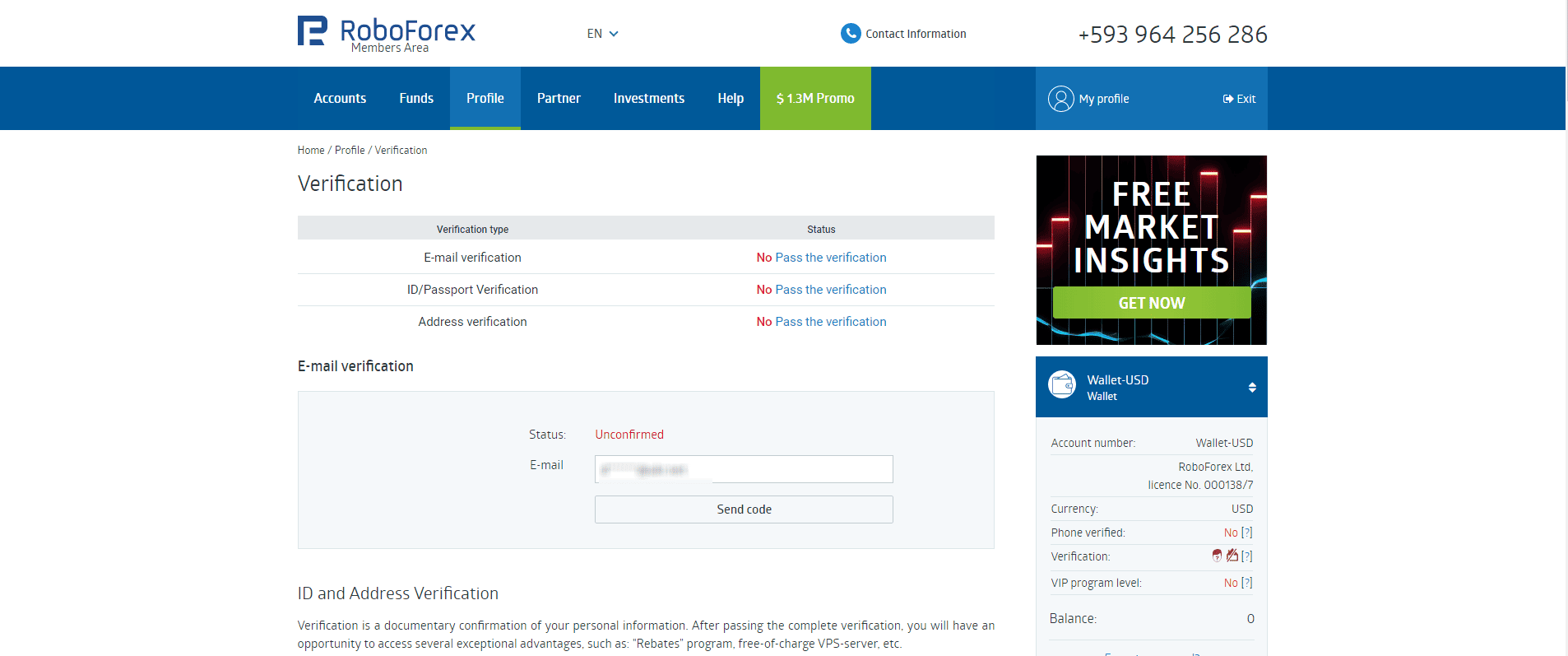Click the phone number +593 964 256 286
1568x656 pixels.
tap(1173, 35)
